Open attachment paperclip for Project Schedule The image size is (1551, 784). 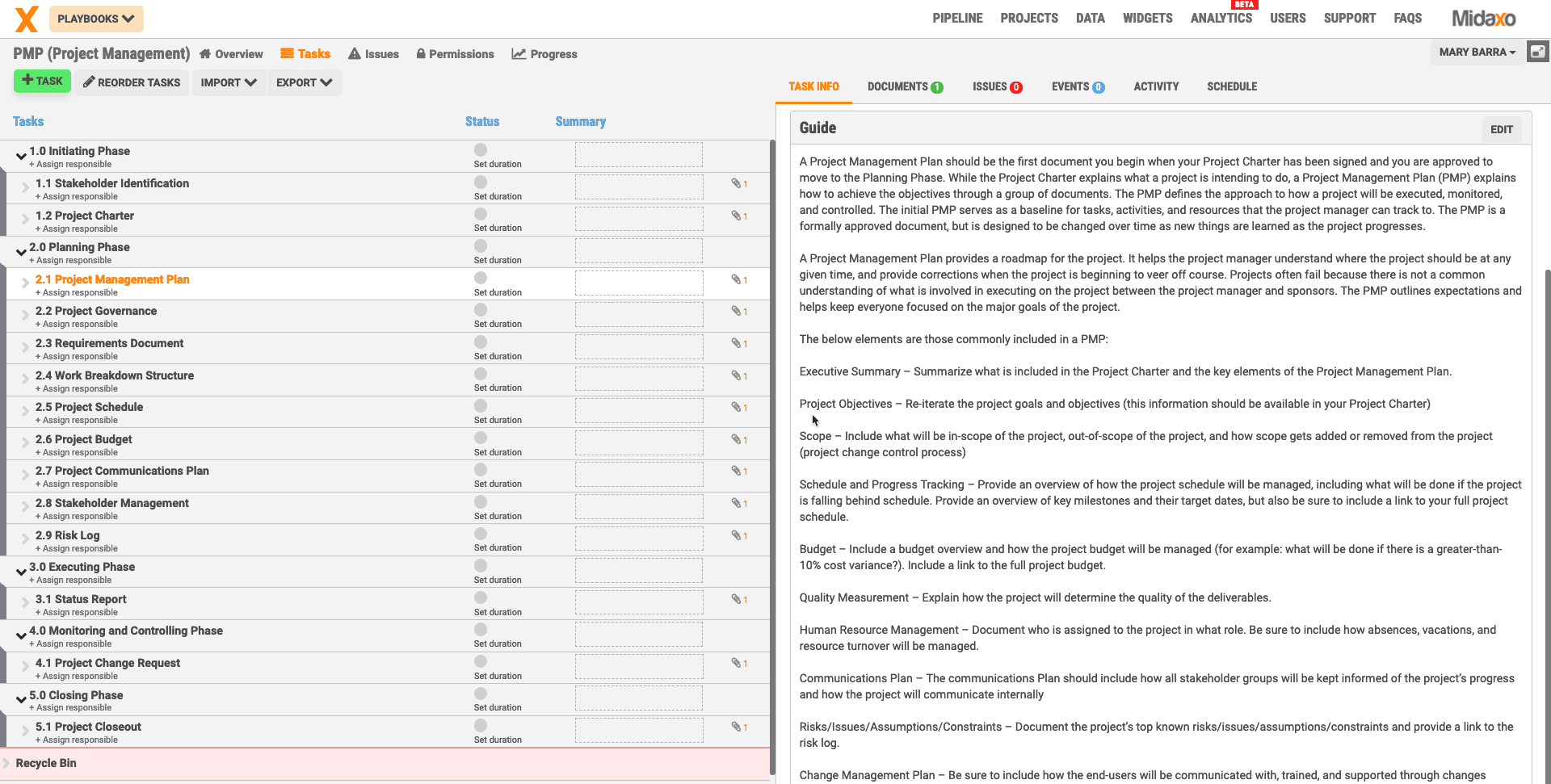tap(737, 407)
